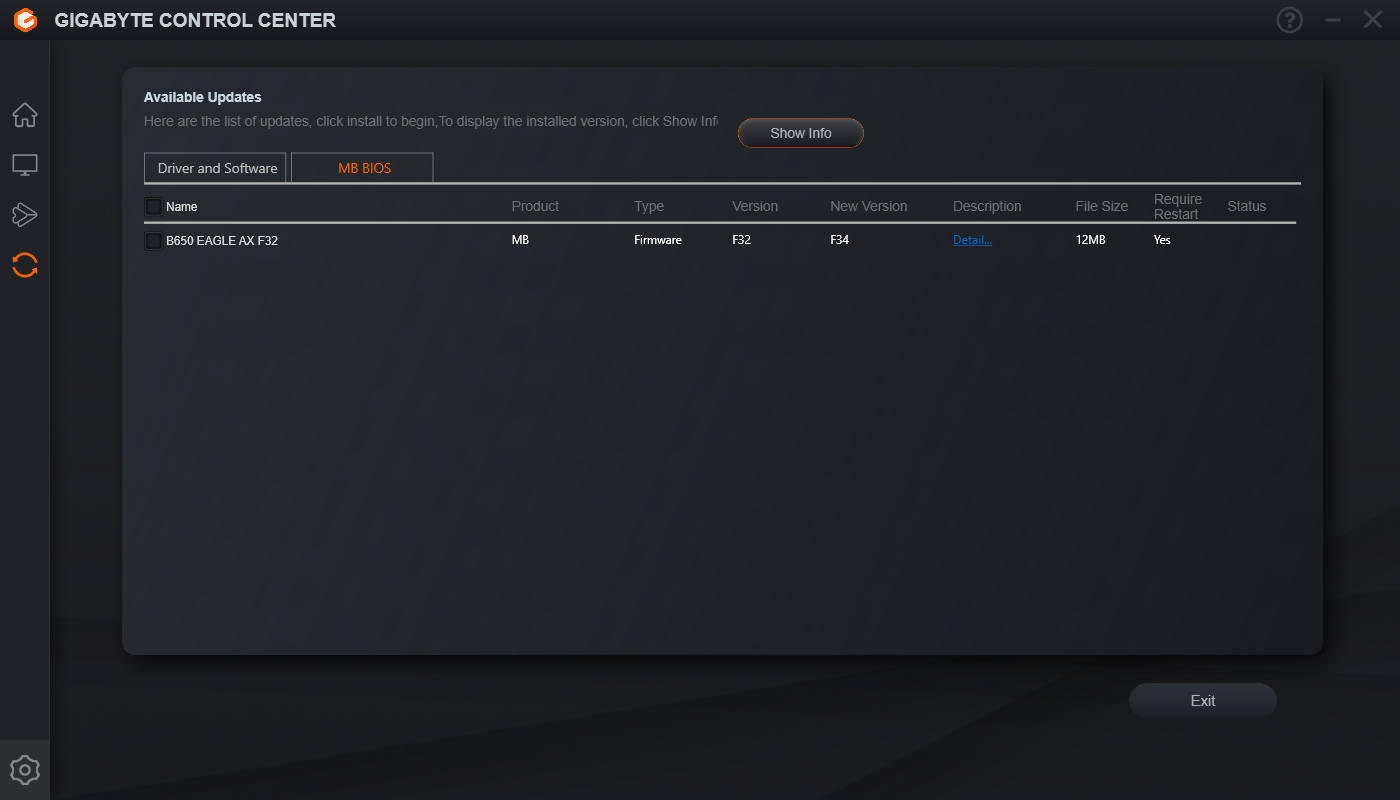Click the new version F34 cell
The height and width of the screenshot is (800, 1400).
click(839, 240)
